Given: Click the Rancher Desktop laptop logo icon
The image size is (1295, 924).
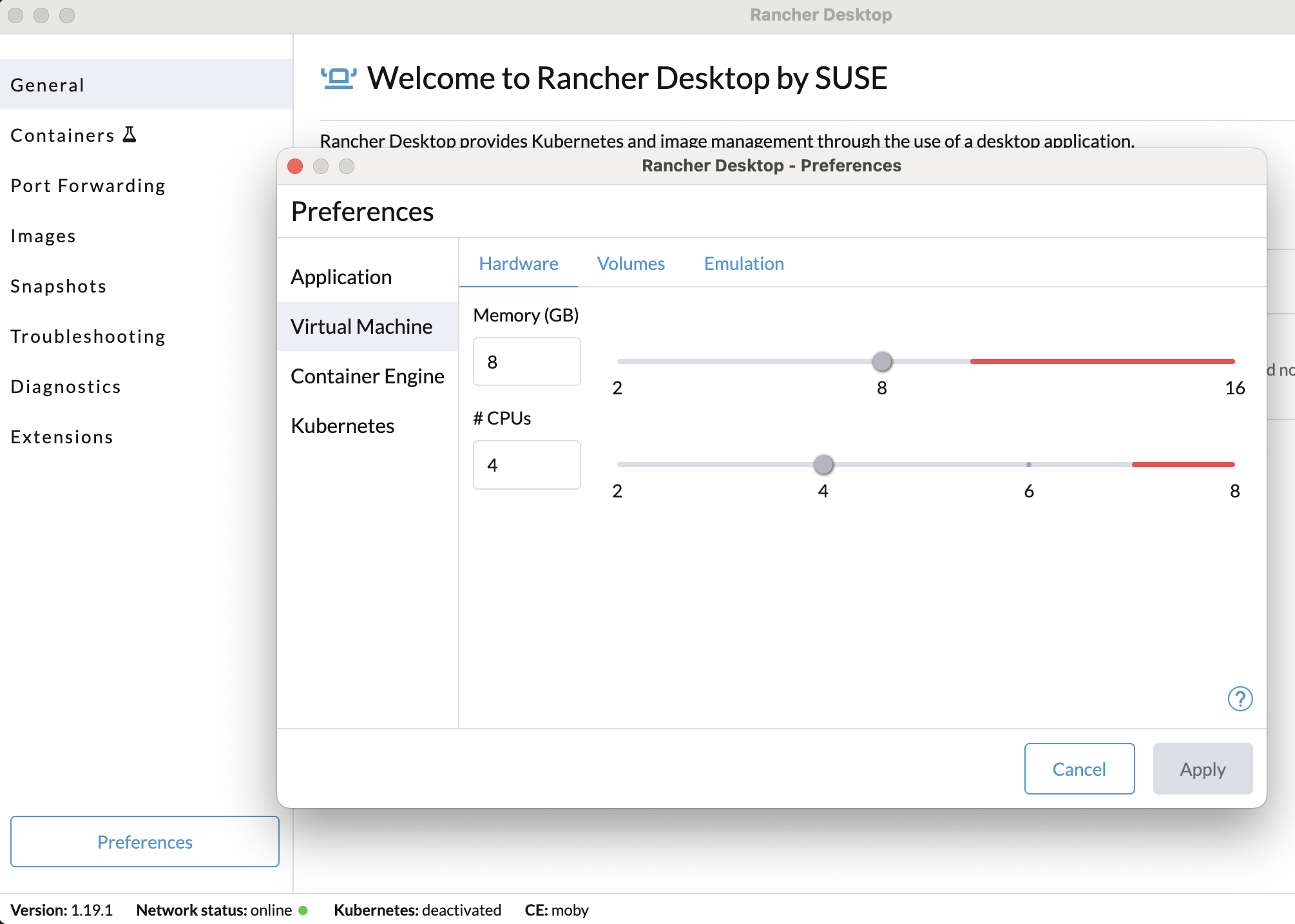Looking at the screenshot, I should (x=339, y=79).
